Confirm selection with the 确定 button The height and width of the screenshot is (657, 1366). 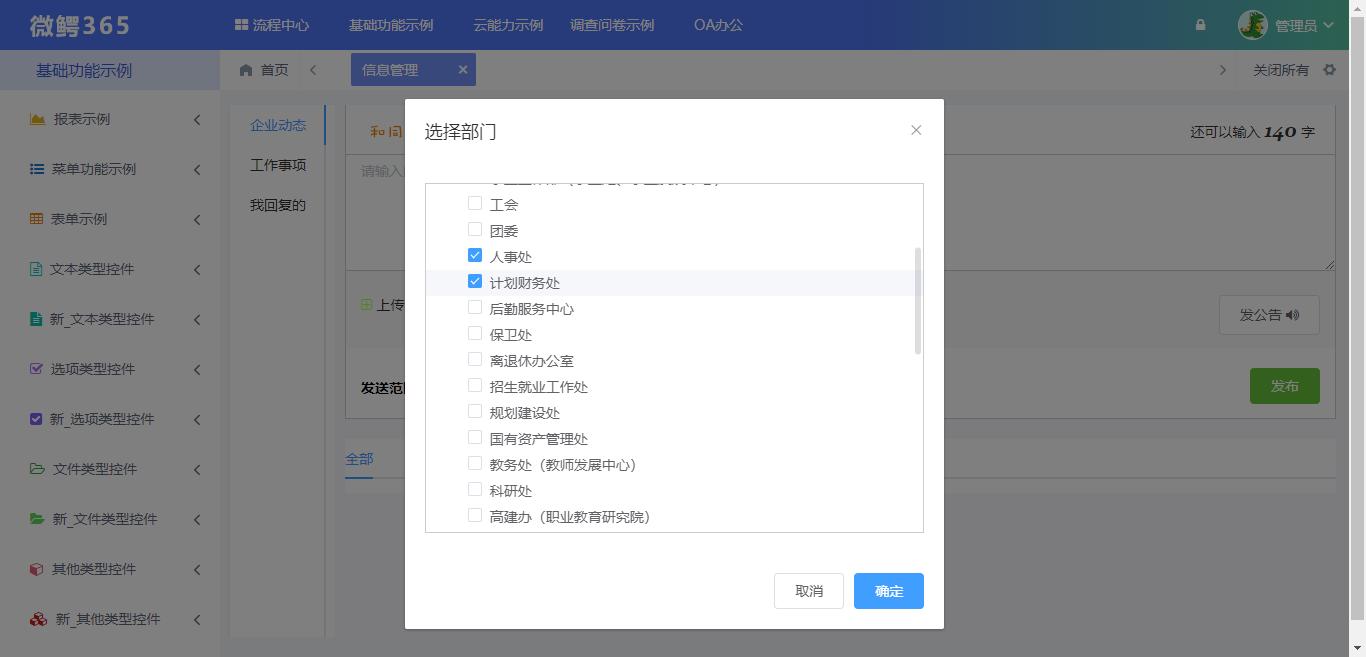pos(888,590)
